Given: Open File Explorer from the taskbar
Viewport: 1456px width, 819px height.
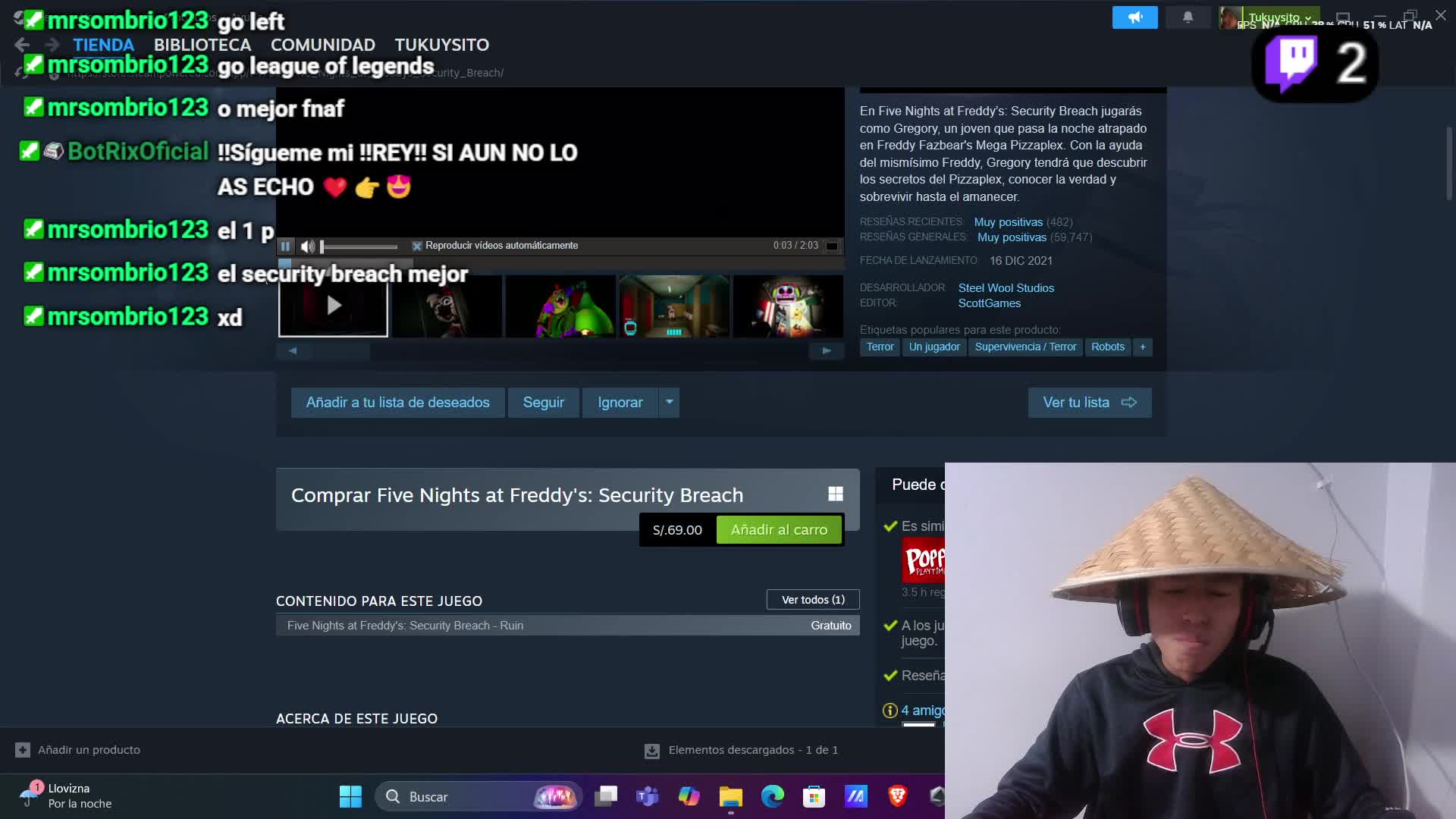Looking at the screenshot, I should pos(731,796).
